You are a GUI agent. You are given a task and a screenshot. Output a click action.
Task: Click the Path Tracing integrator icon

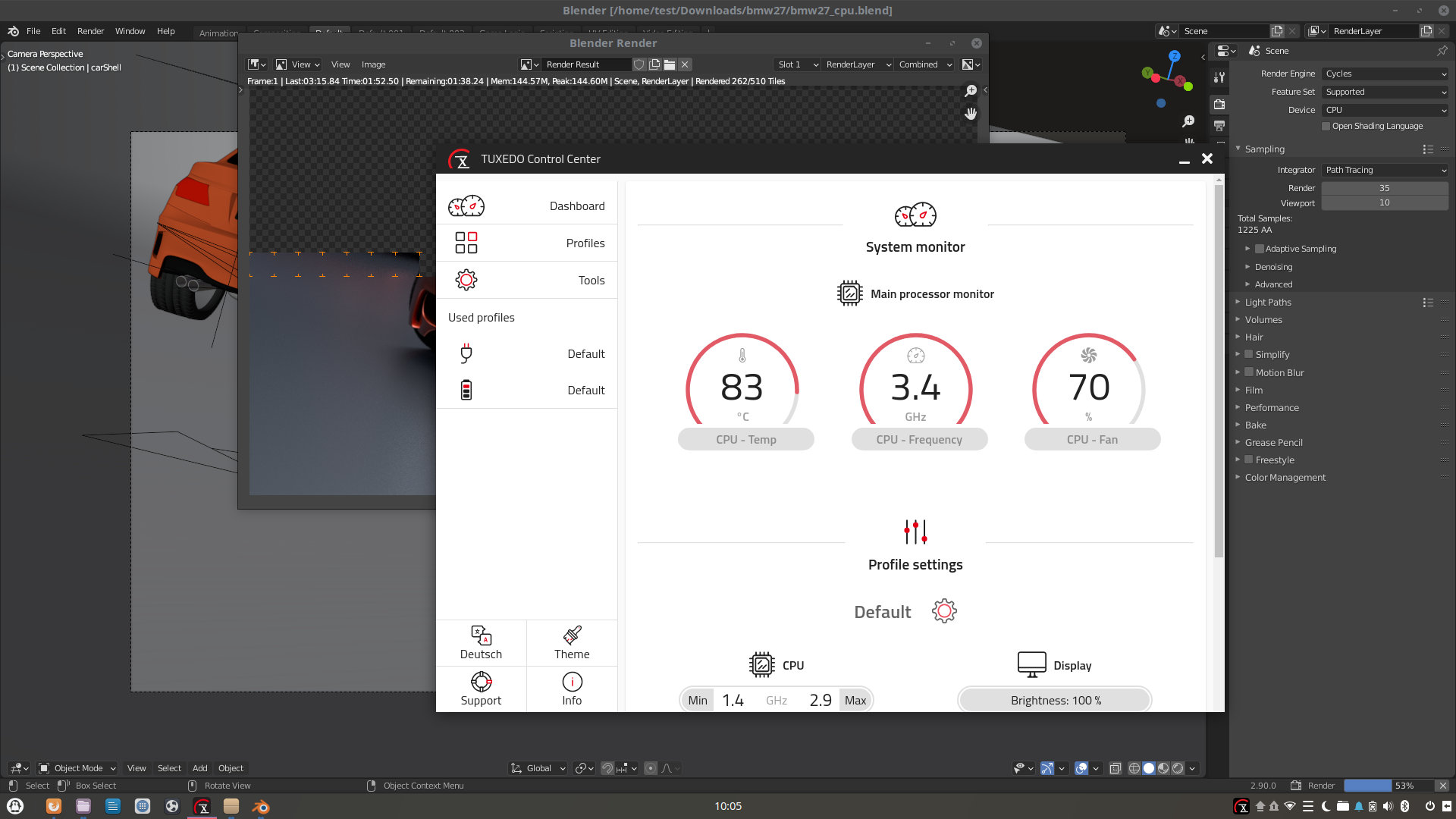click(x=1384, y=169)
